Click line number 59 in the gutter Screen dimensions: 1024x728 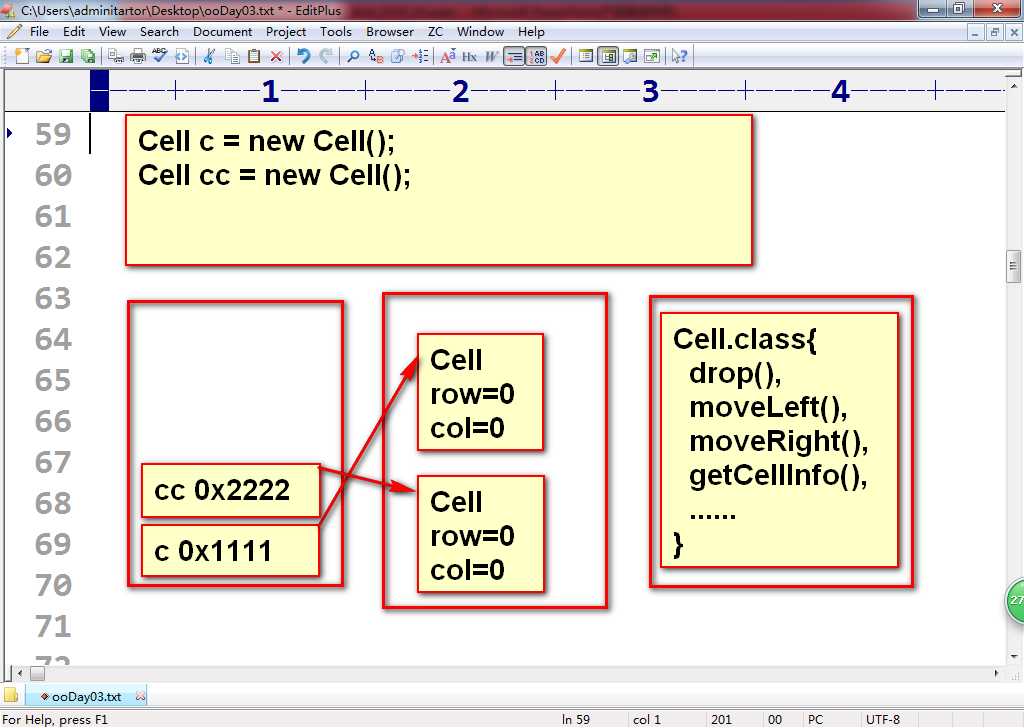click(x=53, y=135)
